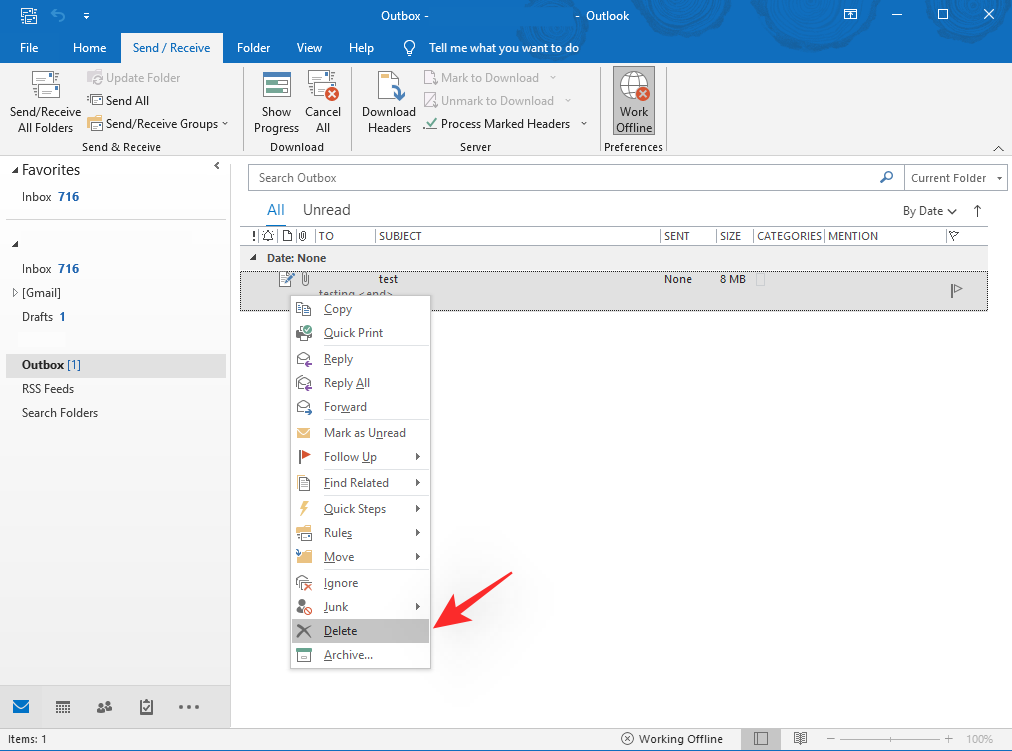The height and width of the screenshot is (751, 1012).
Task: Click the zoom slider
Action: point(890,739)
